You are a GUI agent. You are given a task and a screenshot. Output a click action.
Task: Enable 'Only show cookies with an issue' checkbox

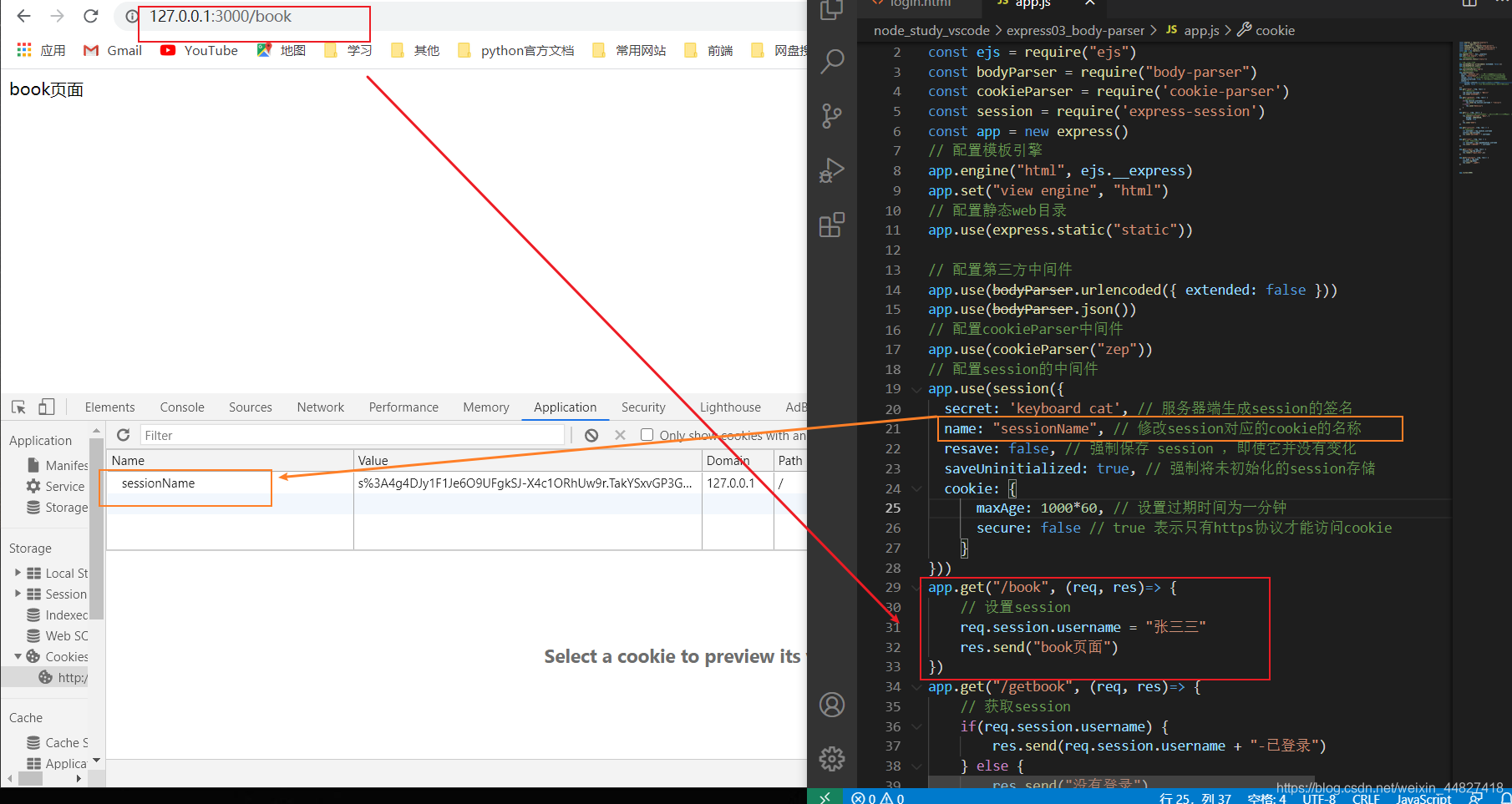[647, 435]
